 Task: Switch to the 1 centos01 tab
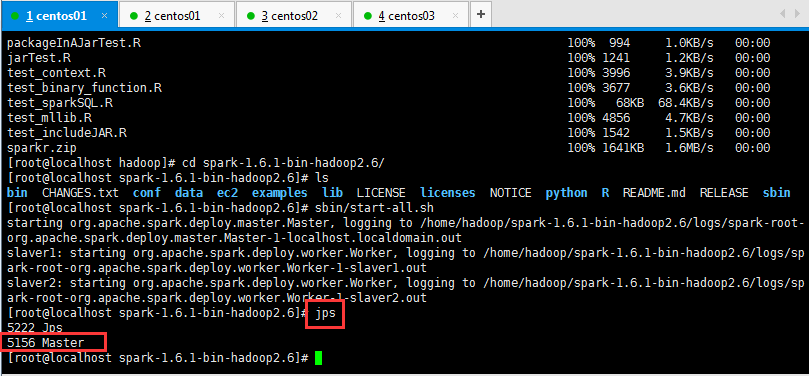(x=59, y=15)
